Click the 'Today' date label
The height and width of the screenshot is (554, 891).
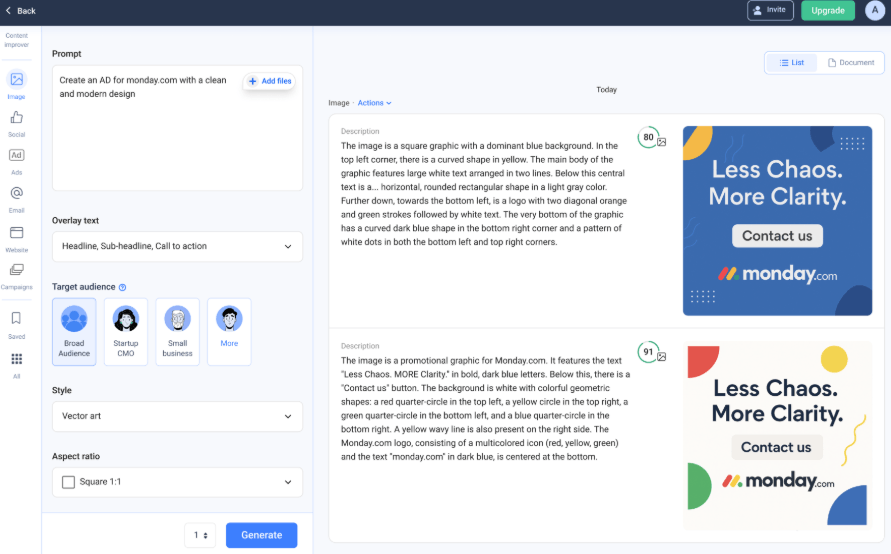(606, 90)
